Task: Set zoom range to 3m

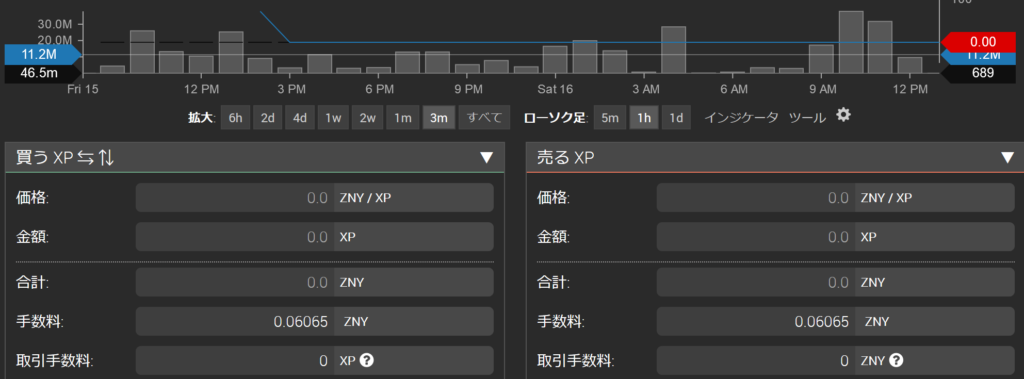Action: [x=439, y=118]
